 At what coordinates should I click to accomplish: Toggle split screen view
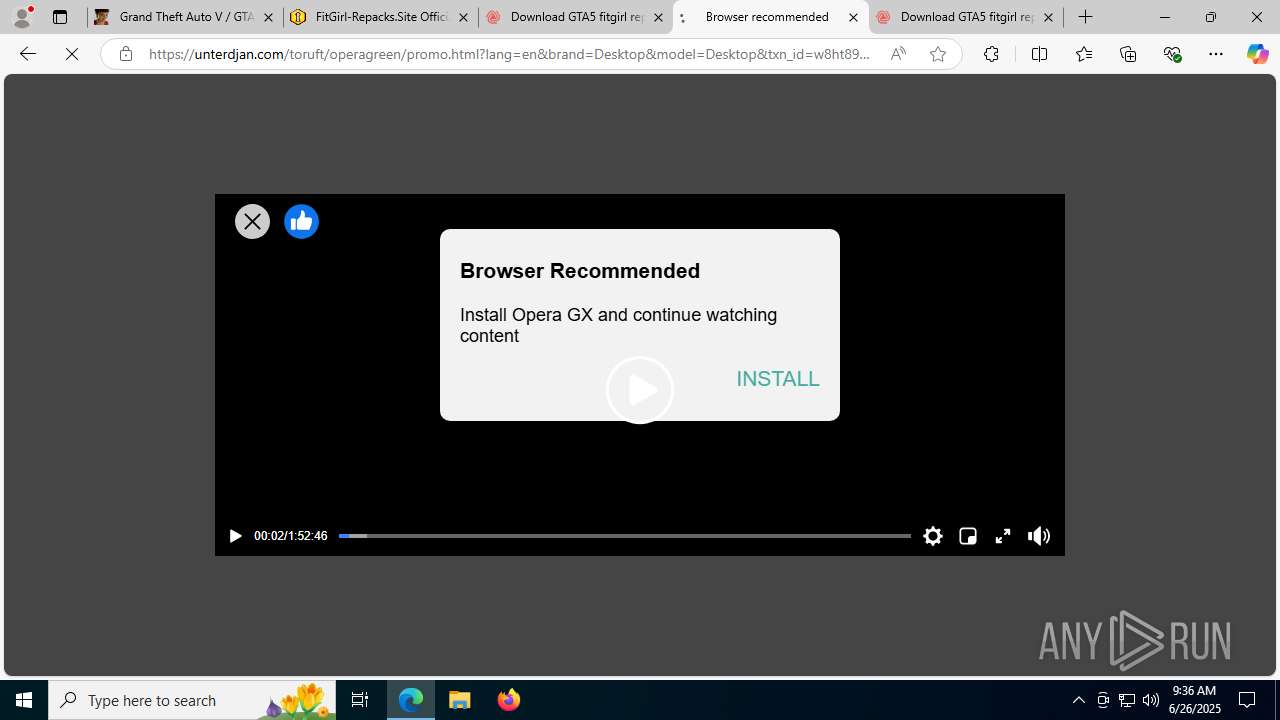(x=1039, y=54)
